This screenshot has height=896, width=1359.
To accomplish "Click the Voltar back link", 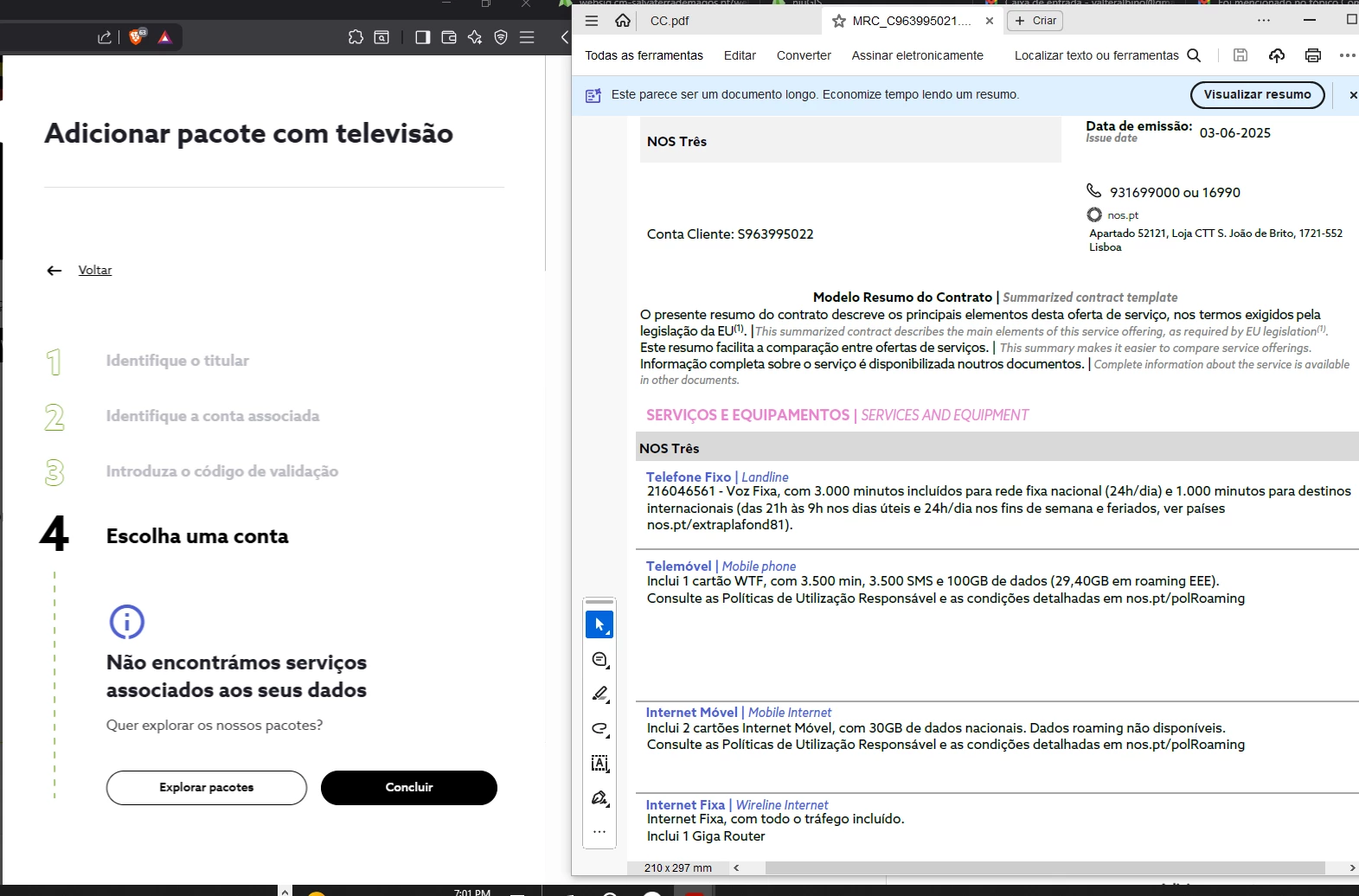I will (95, 270).
